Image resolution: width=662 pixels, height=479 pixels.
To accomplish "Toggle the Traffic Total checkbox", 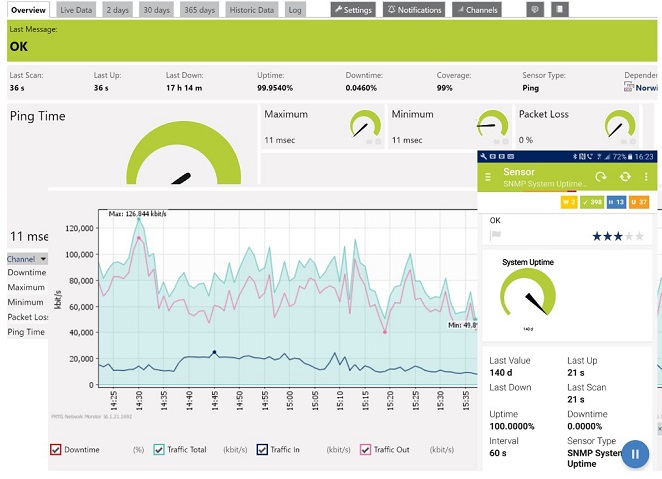I will click(159, 449).
